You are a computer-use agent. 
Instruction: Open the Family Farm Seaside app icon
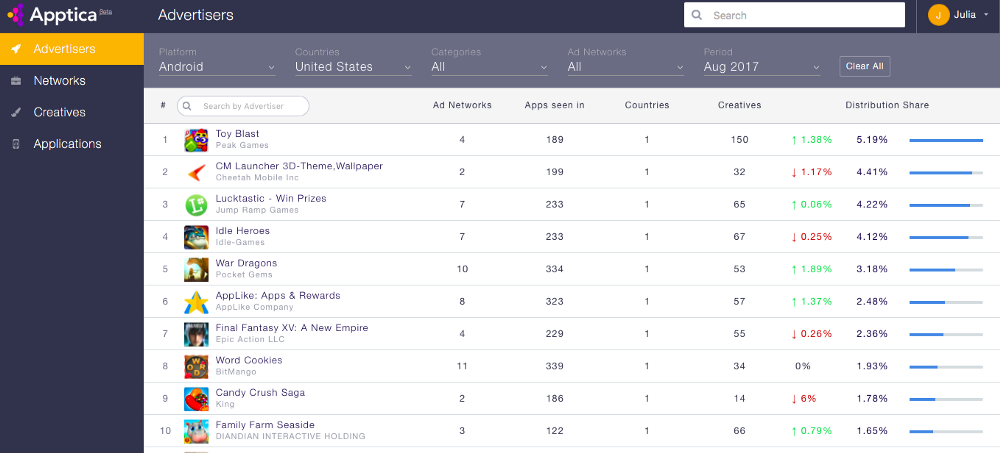(x=196, y=431)
